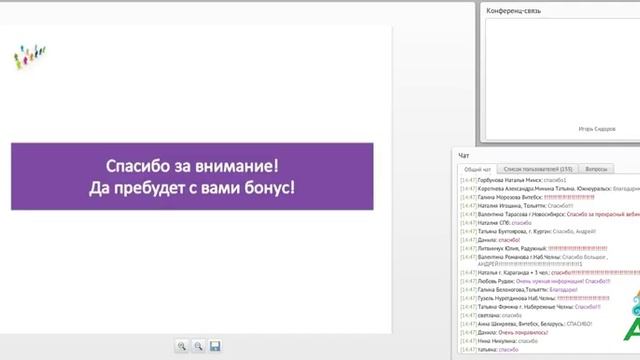Select chat message from Татьяна Бутомрова, г. Курган

coord(528,231)
